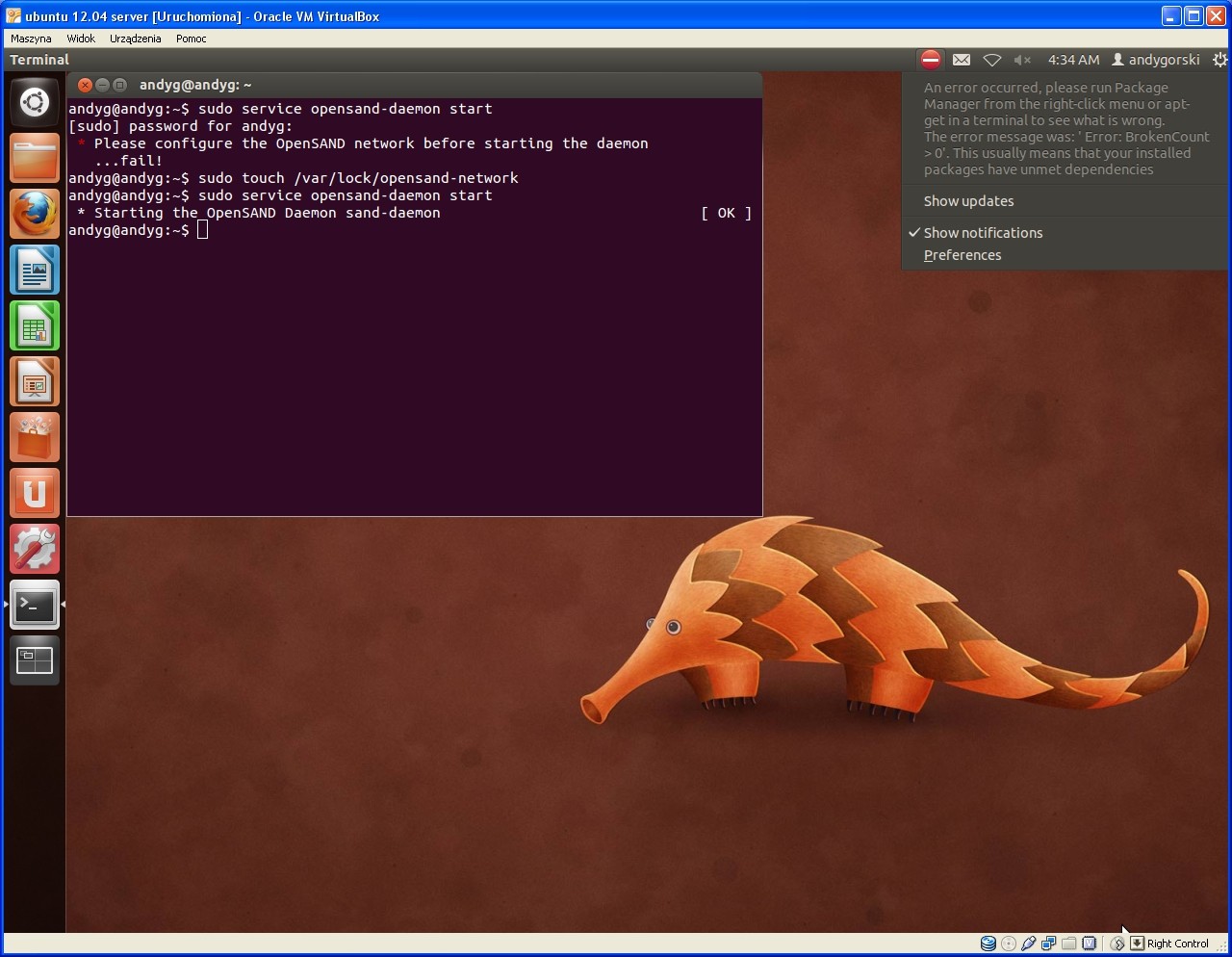Open the Ubuntu One launcher icon
Image resolution: width=1232 pixels, height=957 pixels.
[x=35, y=493]
